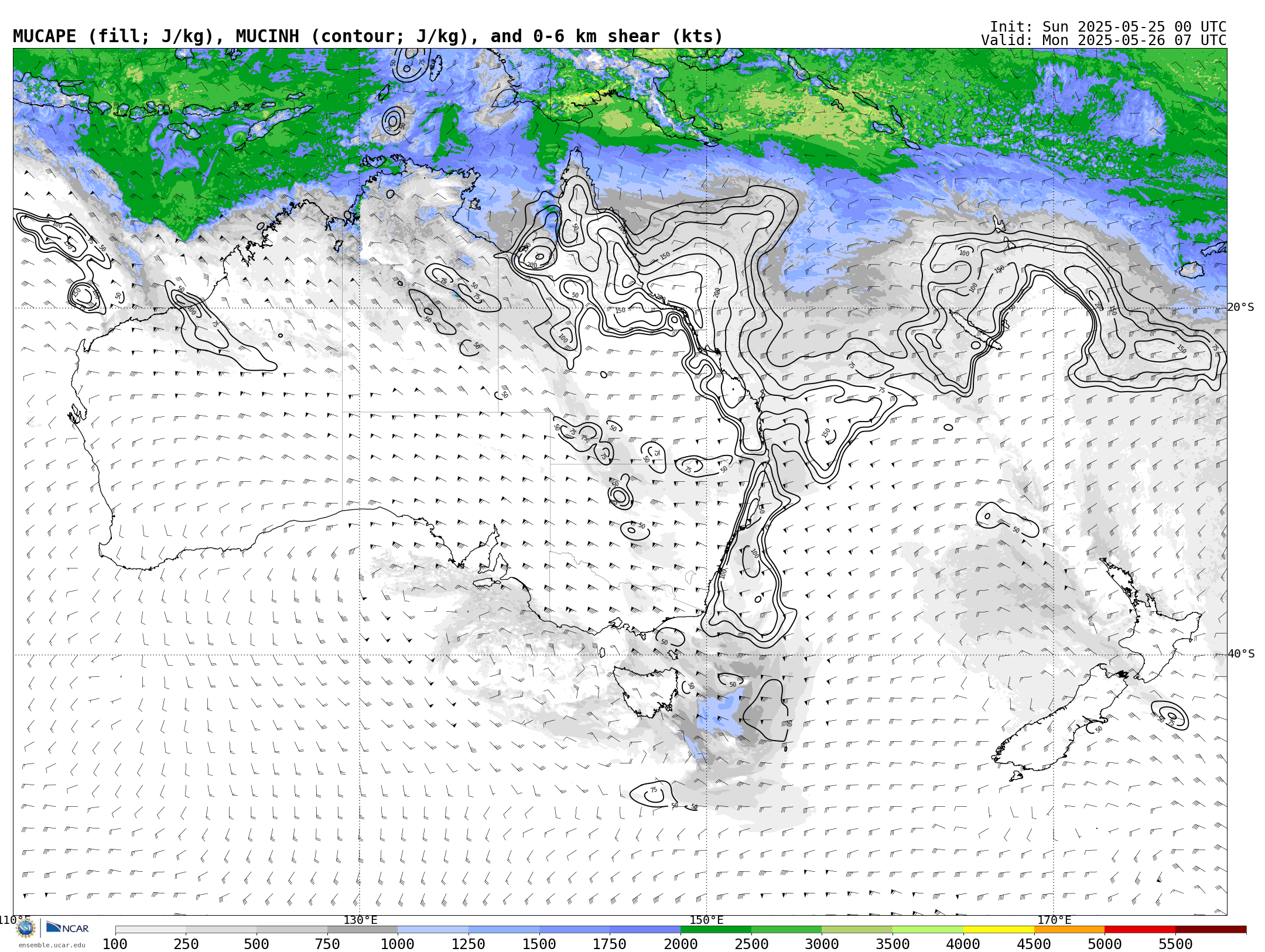Click the colorbar label 1000
Viewport: 1265px width, 952px height.
point(398,944)
